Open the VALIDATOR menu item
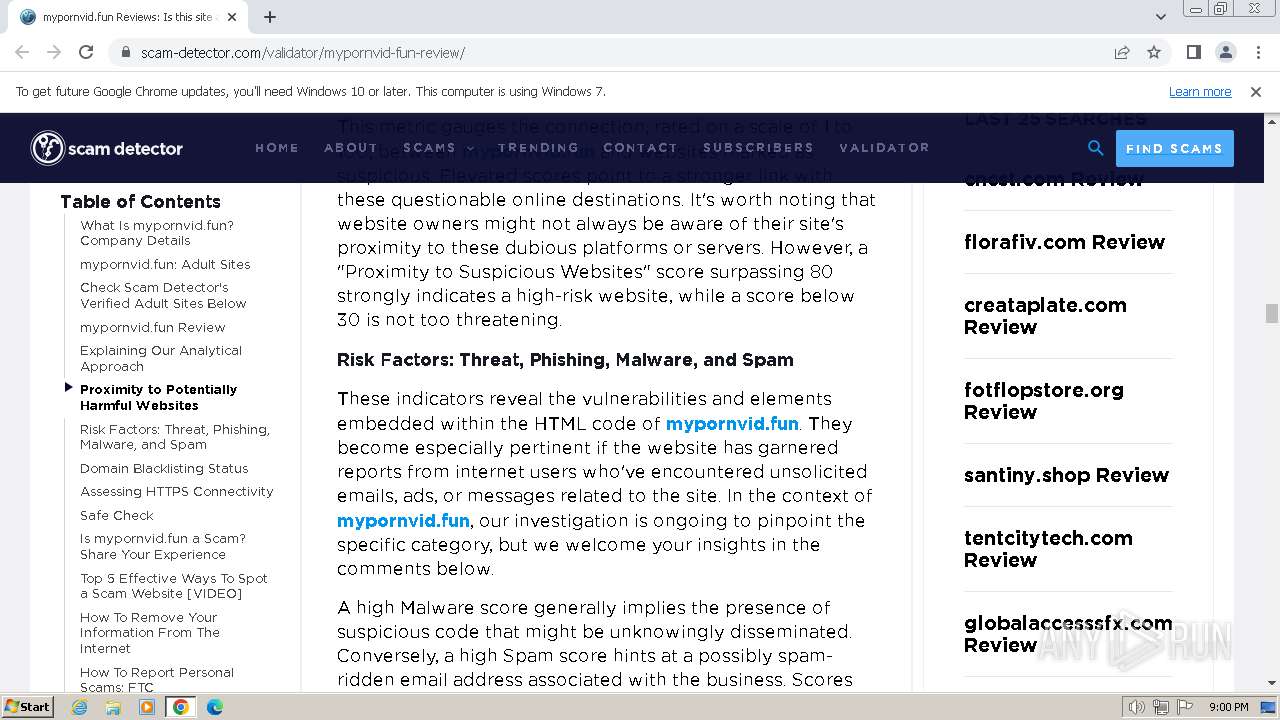1280x720 pixels. pos(884,148)
